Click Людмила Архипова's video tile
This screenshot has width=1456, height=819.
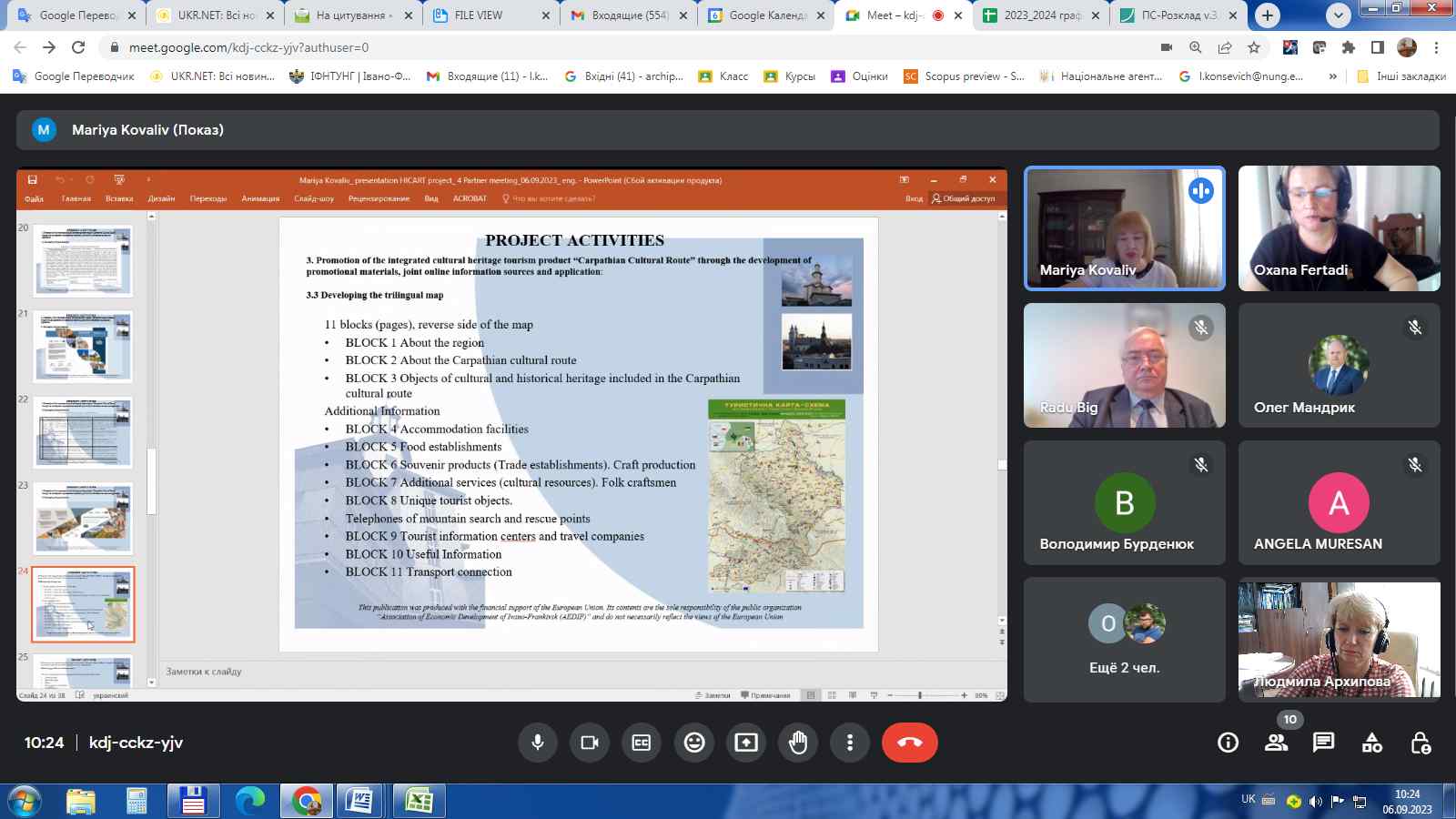(x=1339, y=641)
